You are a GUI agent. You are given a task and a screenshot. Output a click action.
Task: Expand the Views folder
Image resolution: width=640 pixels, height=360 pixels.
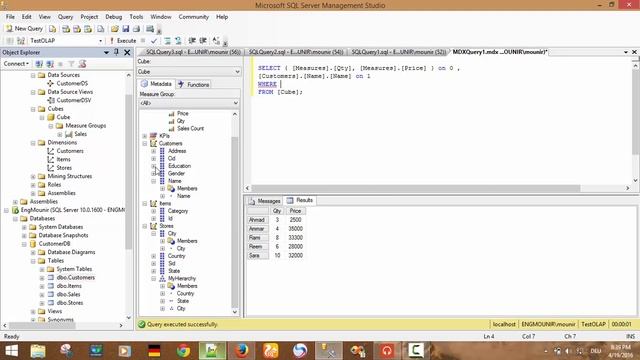coord(33,312)
